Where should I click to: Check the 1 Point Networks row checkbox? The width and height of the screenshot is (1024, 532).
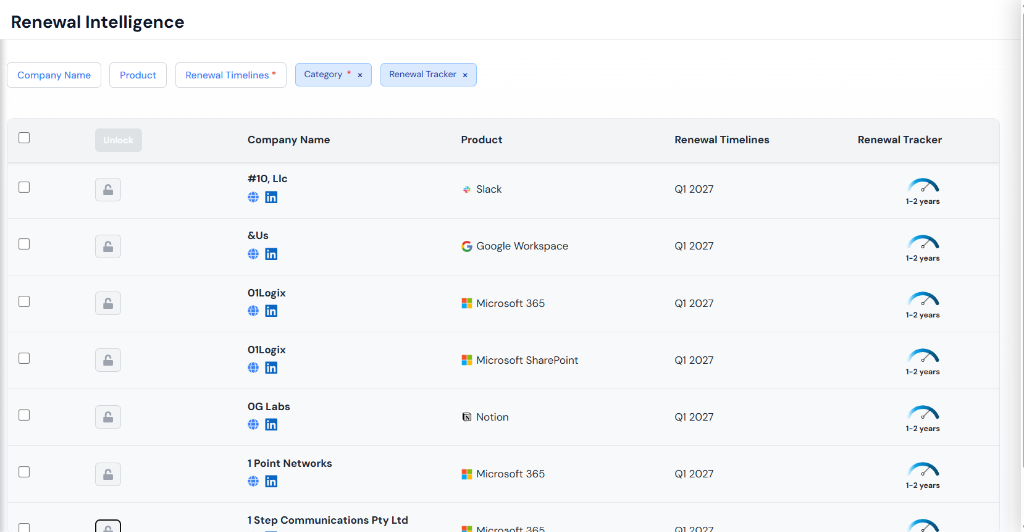click(24, 472)
